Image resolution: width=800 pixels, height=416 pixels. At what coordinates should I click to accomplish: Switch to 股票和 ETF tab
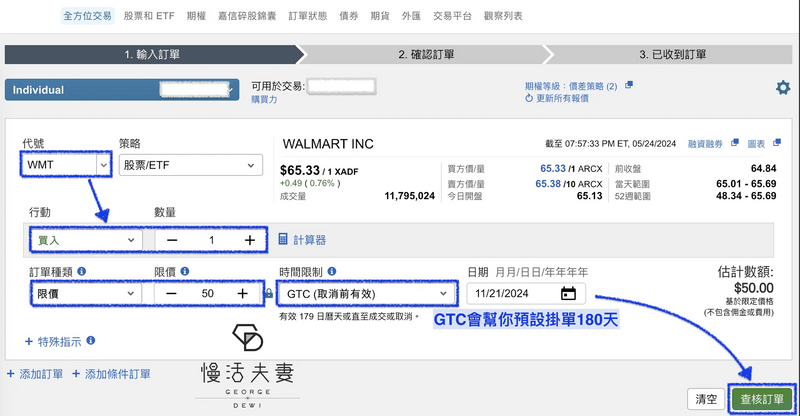pyautogui.click(x=149, y=16)
